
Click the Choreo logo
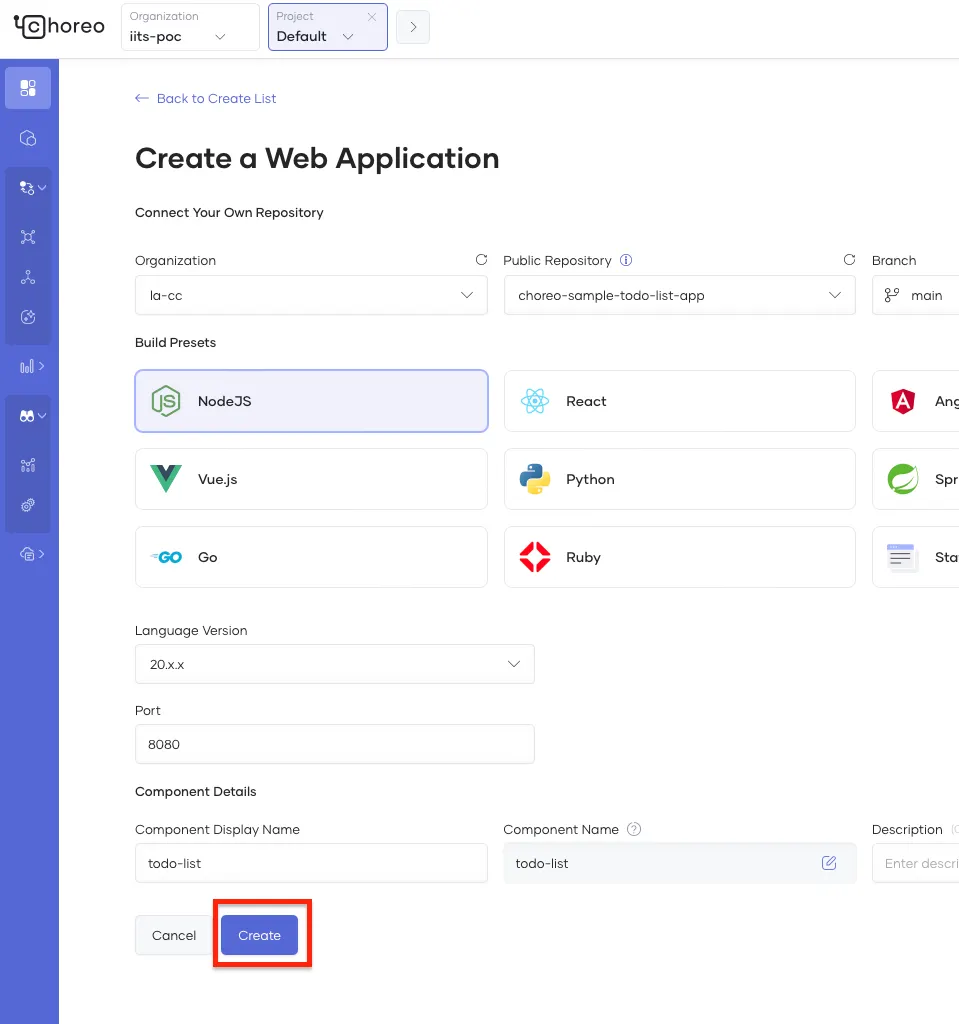(59, 26)
